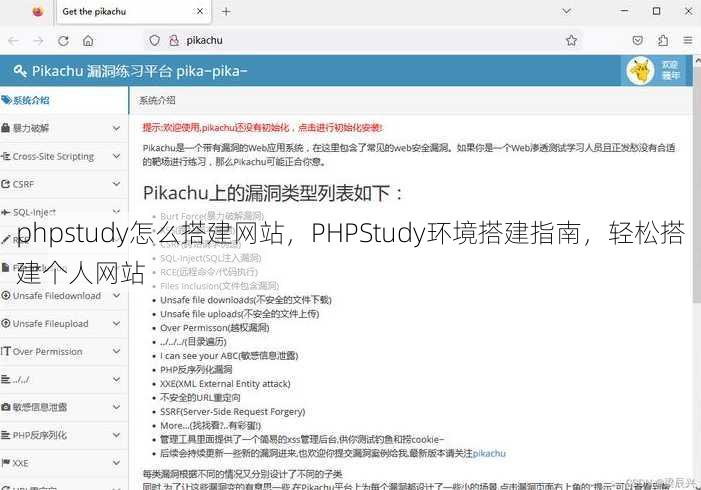Click the 'SSRF(Server-Side Request Forgery)' list item
Image resolution: width=701 pixels, height=490 pixels.
pyautogui.click(x=232, y=411)
